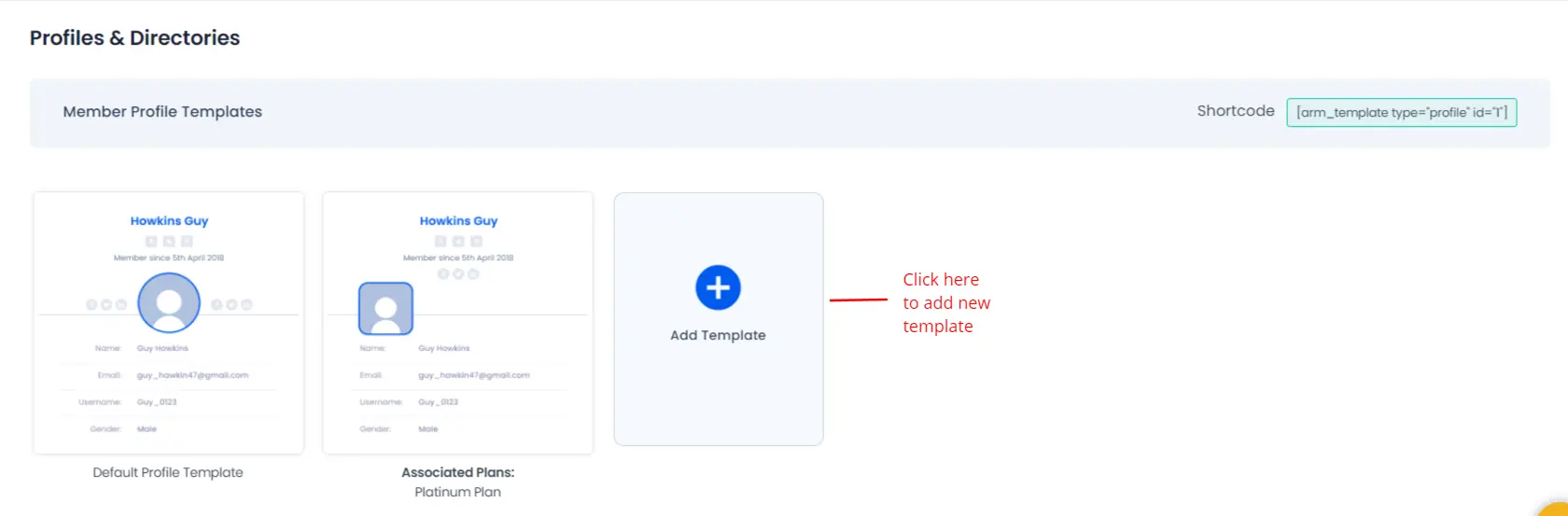Open the Platinum Plan profile template card
Screen dimensions: 1568x516
click(458, 323)
